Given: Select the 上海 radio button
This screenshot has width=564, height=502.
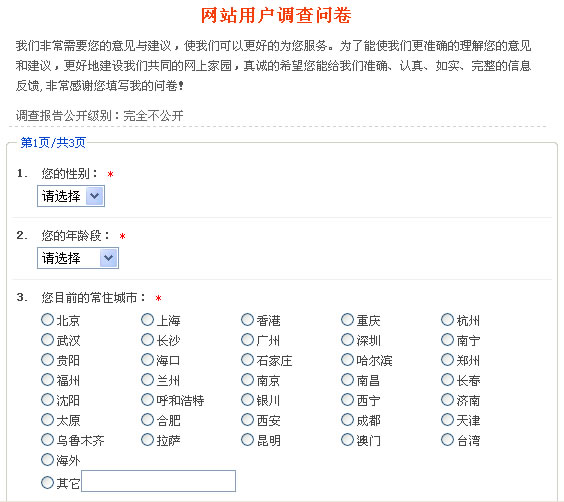Looking at the screenshot, I should (x=147, y=320).
